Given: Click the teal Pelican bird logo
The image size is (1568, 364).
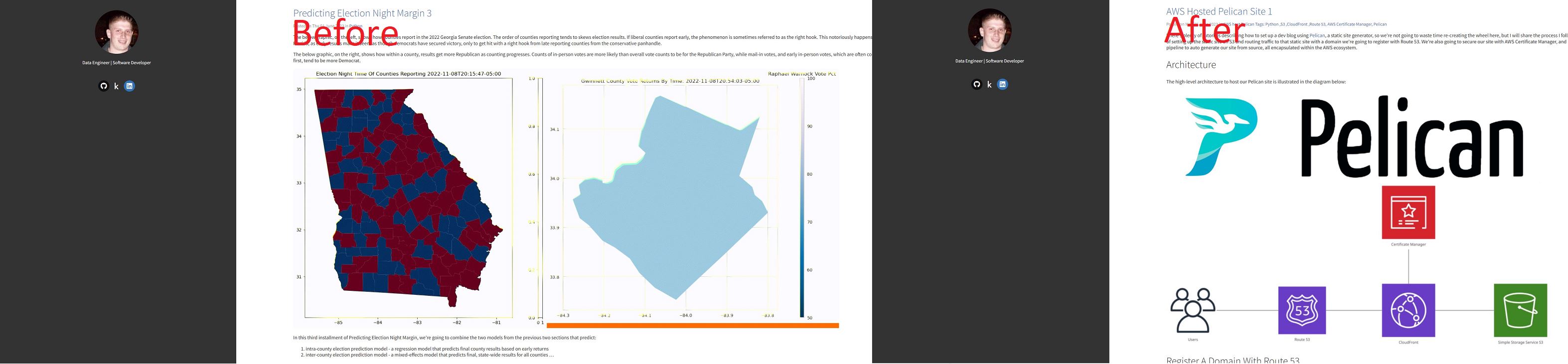Looking at the screenshot, I should 1221,137.
